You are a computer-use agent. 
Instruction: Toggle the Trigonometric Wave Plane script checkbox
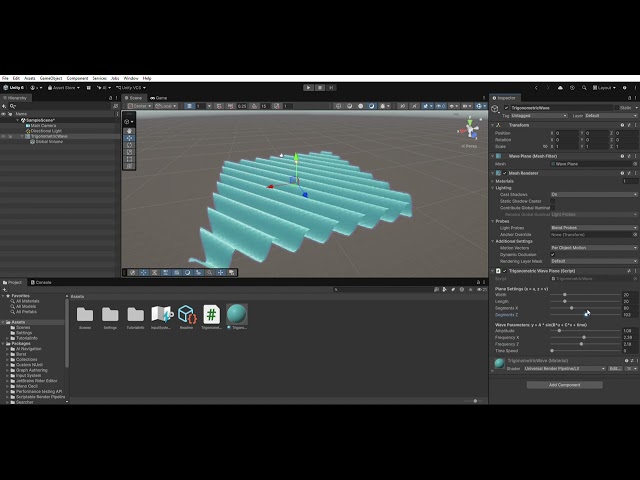[505, 271]
